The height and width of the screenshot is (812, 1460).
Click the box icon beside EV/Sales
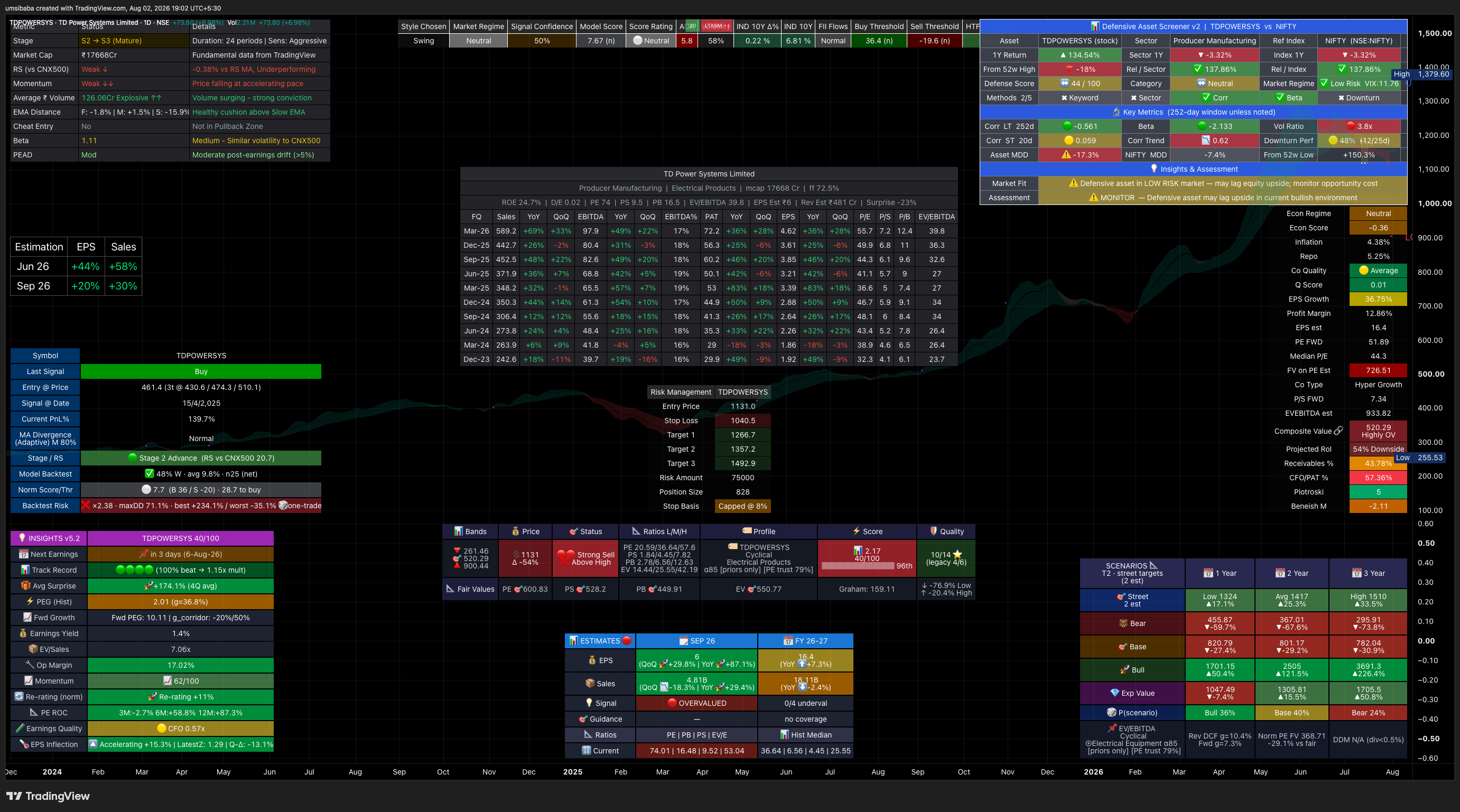tap(33, 649)
